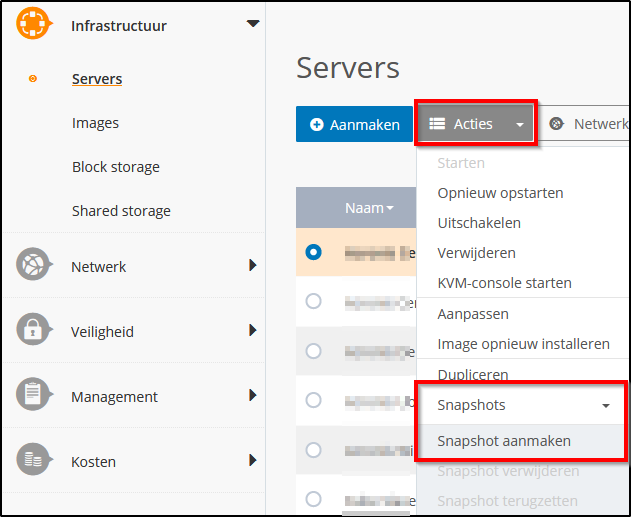Choose Opnieuw opstarten in Acties menu
Image resolution: width=631 pixels, height=517 pixels.
click(500, 193)
